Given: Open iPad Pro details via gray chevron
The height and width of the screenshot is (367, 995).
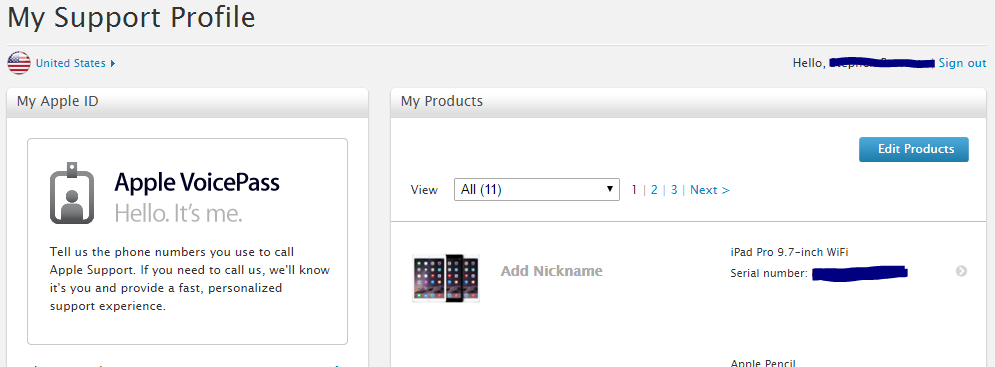Looking at the screenshot, I should point(961,271).
